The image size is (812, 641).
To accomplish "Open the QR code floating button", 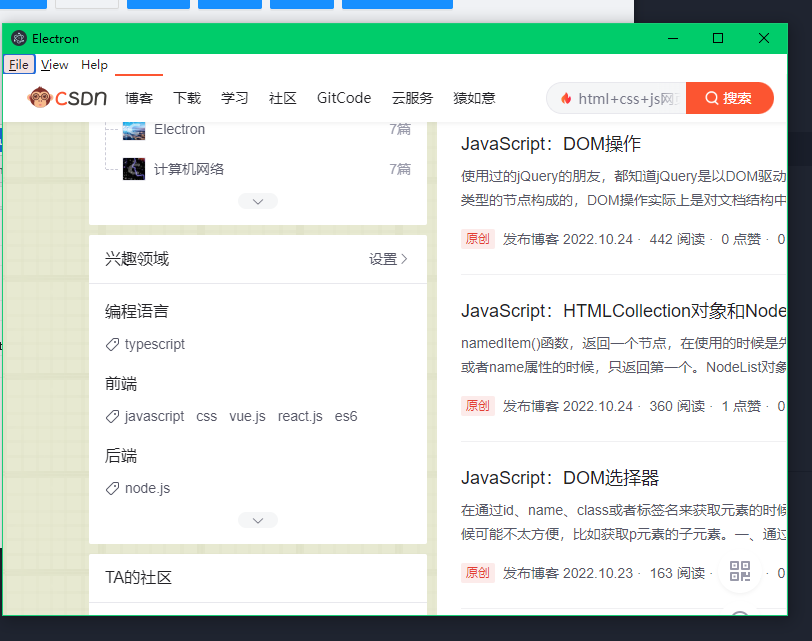I will coord(740,571).
